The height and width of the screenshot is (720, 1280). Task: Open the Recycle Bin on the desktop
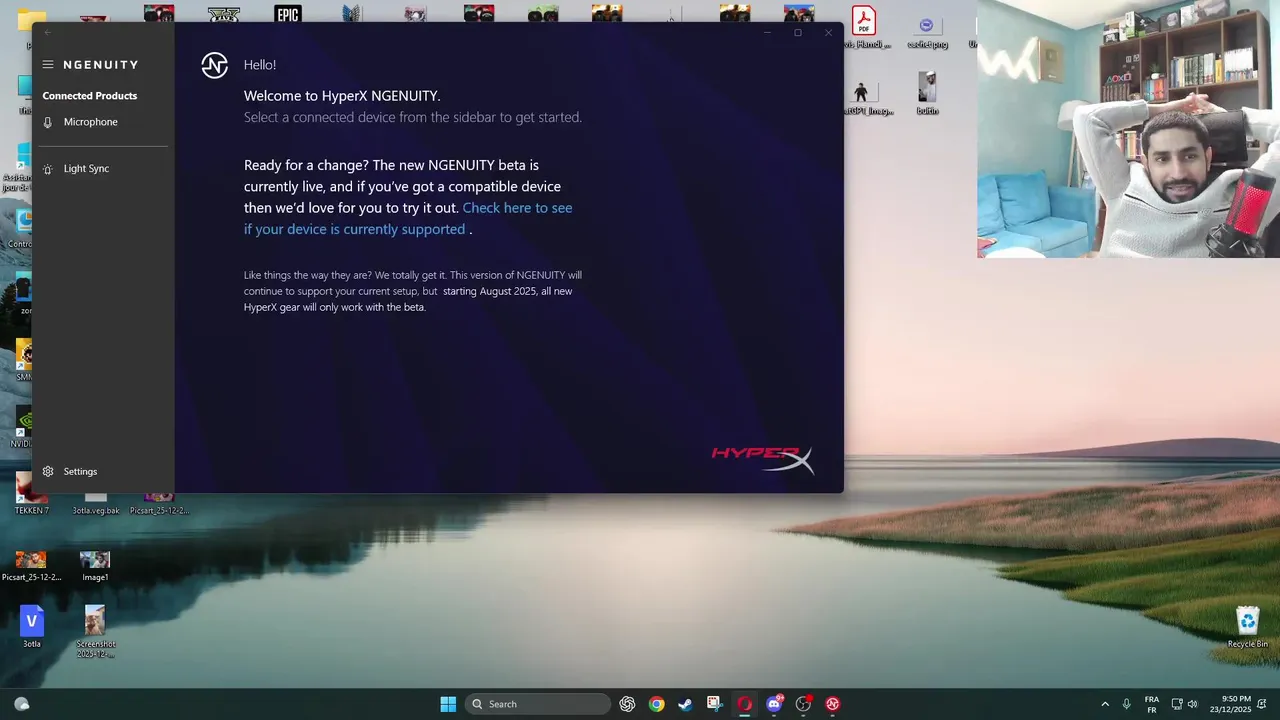coord(1247,628)
